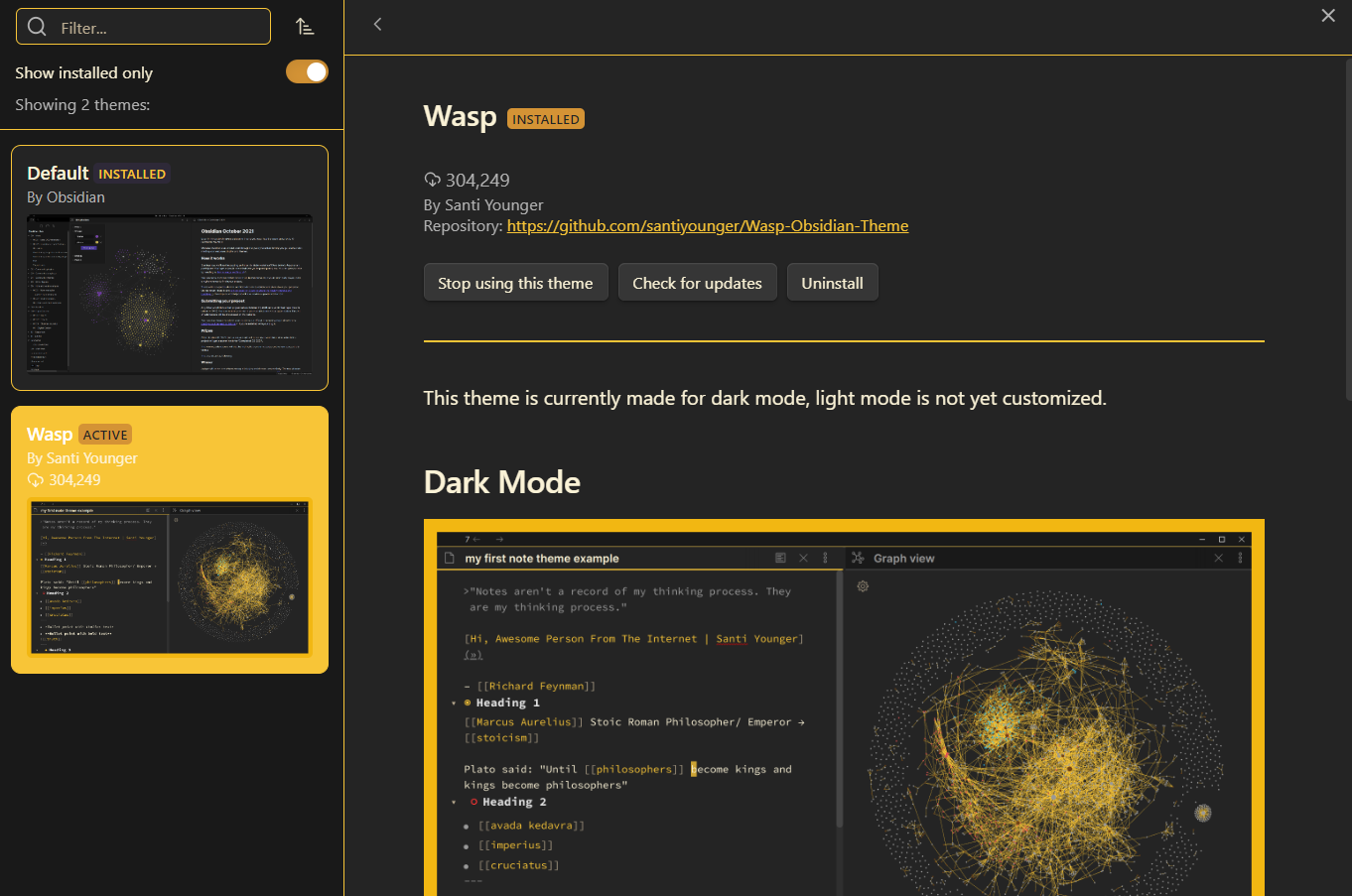
Task: Open the sort order options icon
Action: (x=306, y=27)
